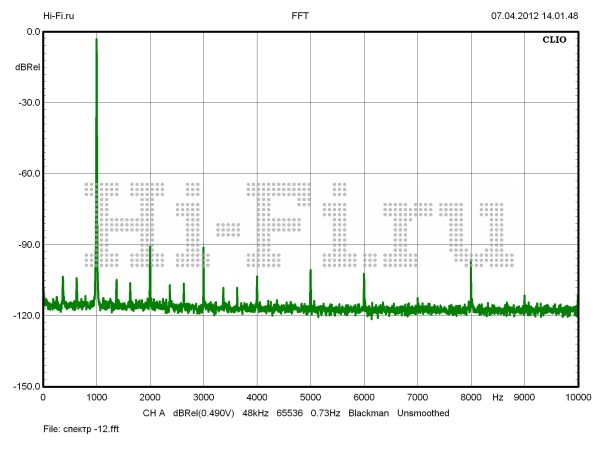600x450 pixels.
Task: Click the harmonic peak at 5000 Hz
Action: point(311,271)
